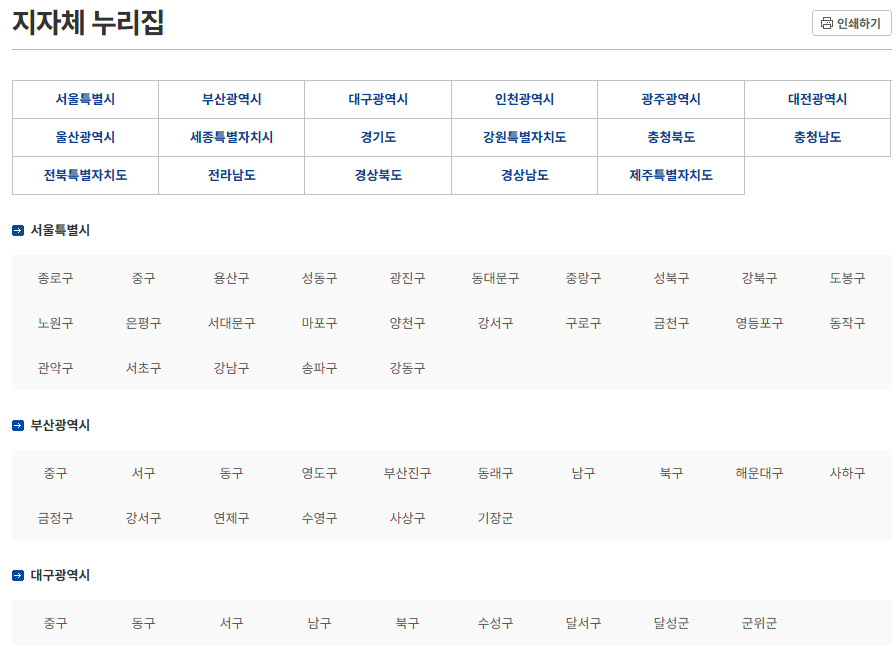Viewport: 896px width, 651px height.
Task: Visit the 성북구 link
Action: (671, 278)
